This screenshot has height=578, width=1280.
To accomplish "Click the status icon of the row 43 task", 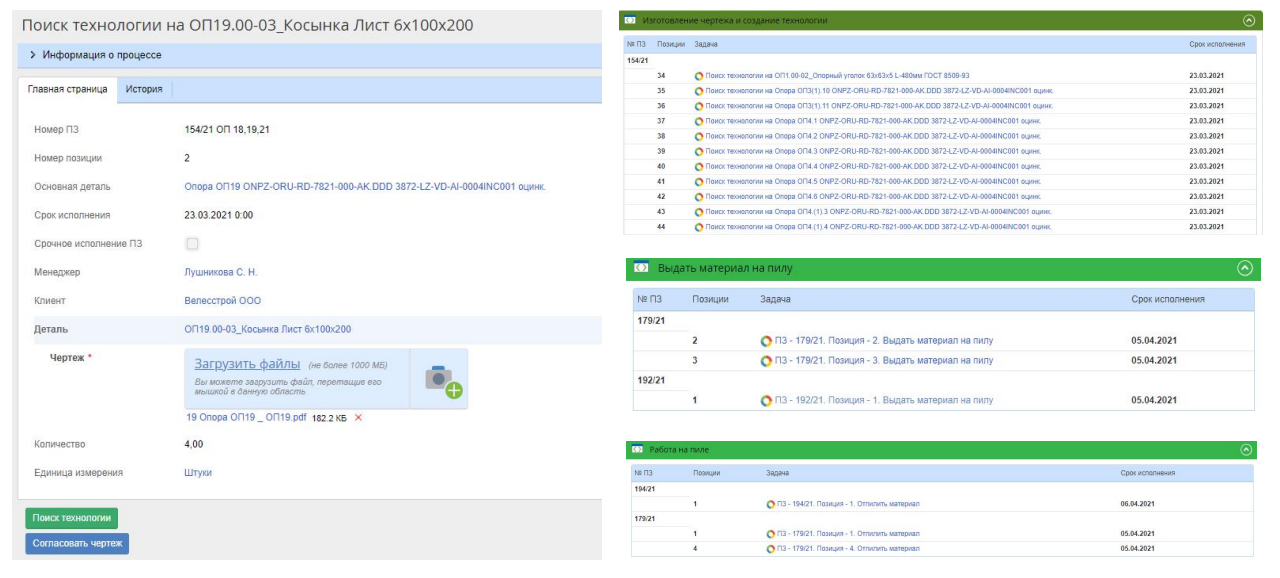I will 699,212.
